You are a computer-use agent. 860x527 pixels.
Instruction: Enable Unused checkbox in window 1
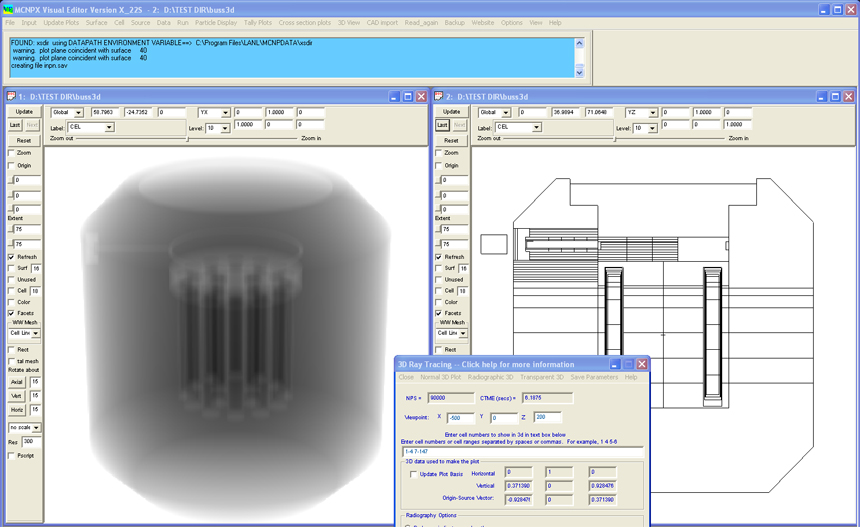(12, 280)
